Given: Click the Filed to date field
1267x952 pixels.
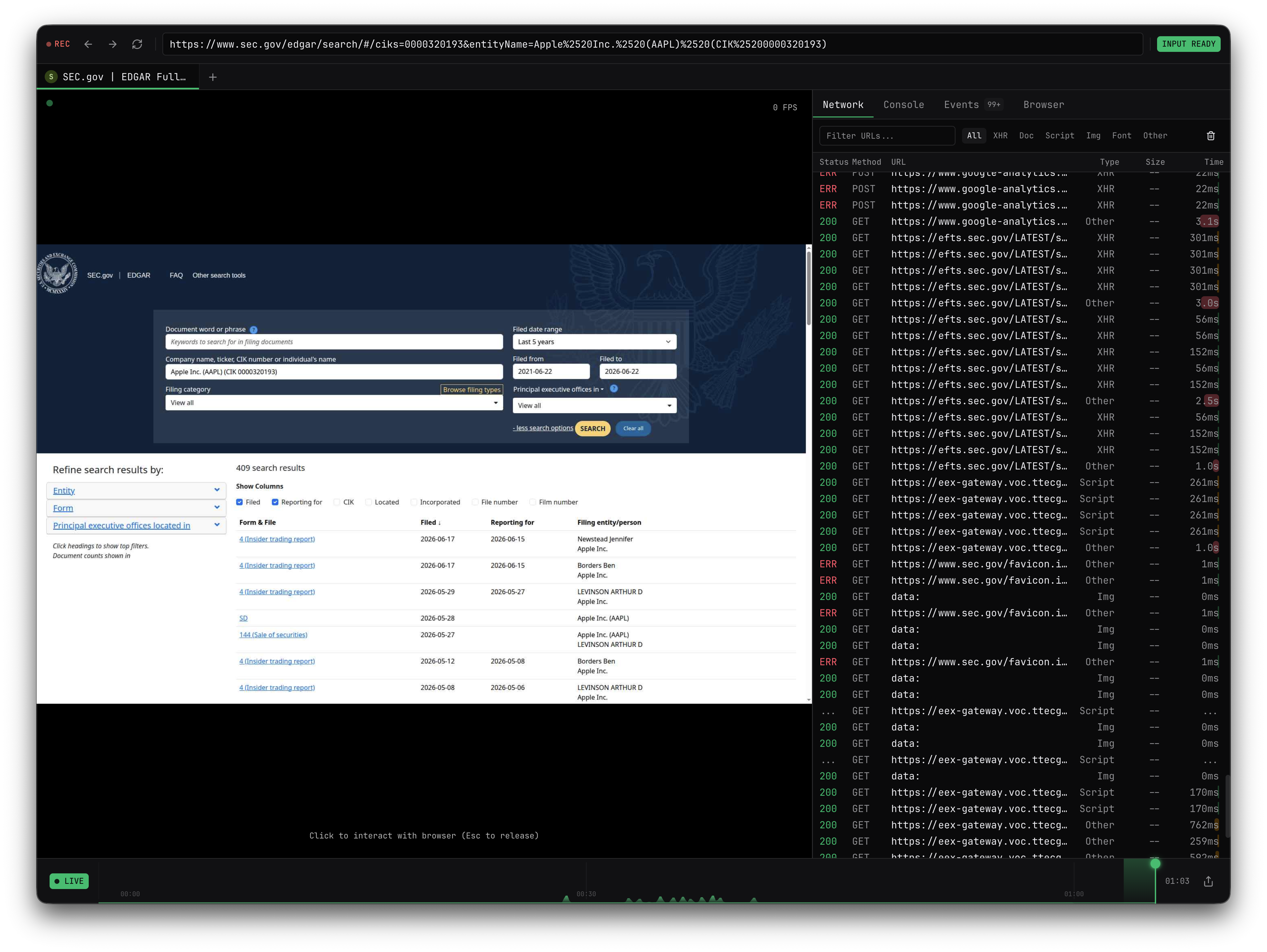Looking at the screenshot, I should click(x=637, y=372).
